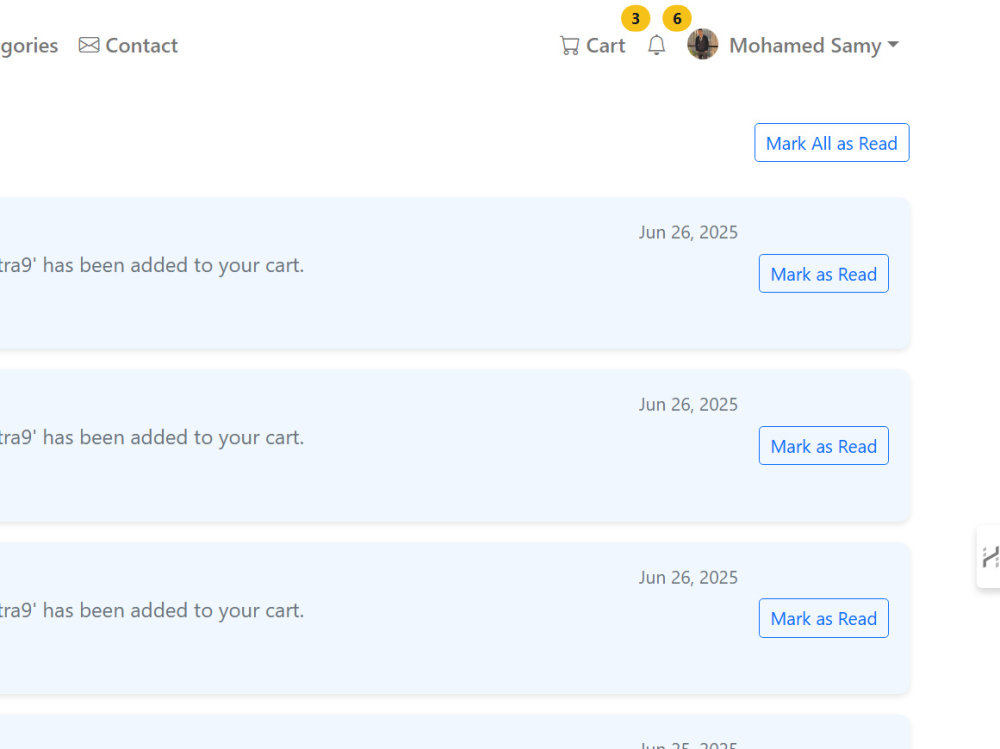This screenshot has height=749, width=1000.
Task: Click second notification's Jun 26, 2025 date
Action: pyautogui.click(x=688, y=404)
